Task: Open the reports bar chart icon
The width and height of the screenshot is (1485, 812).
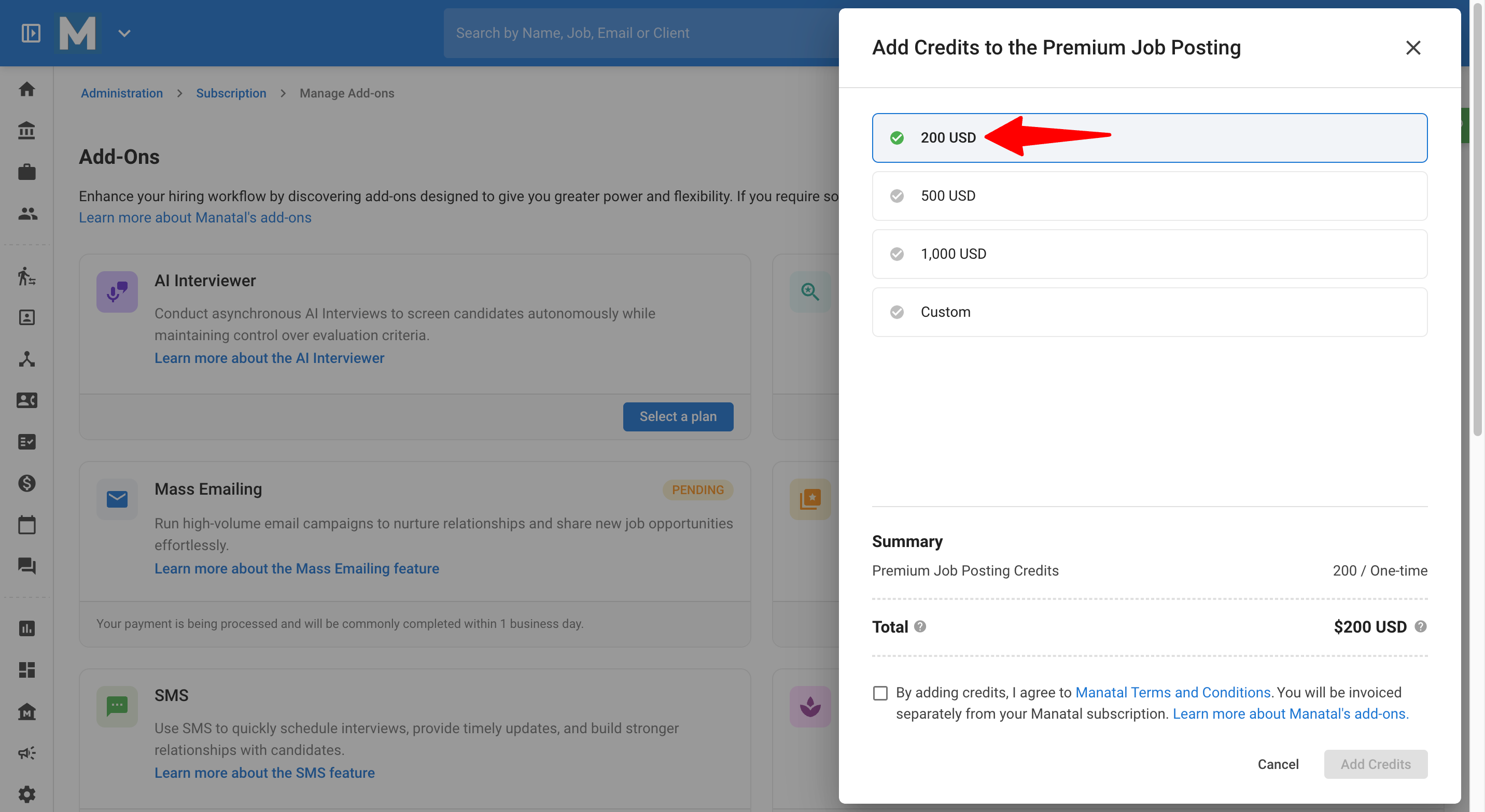Action: coord(26,628)
